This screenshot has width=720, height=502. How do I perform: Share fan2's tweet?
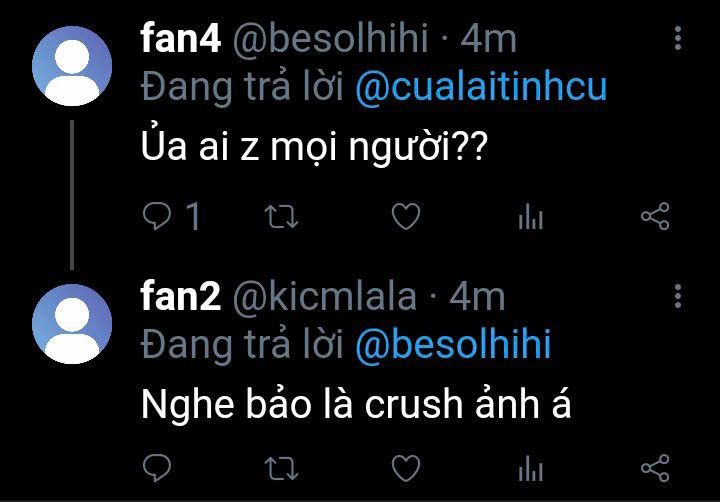[x=654, y=468]
